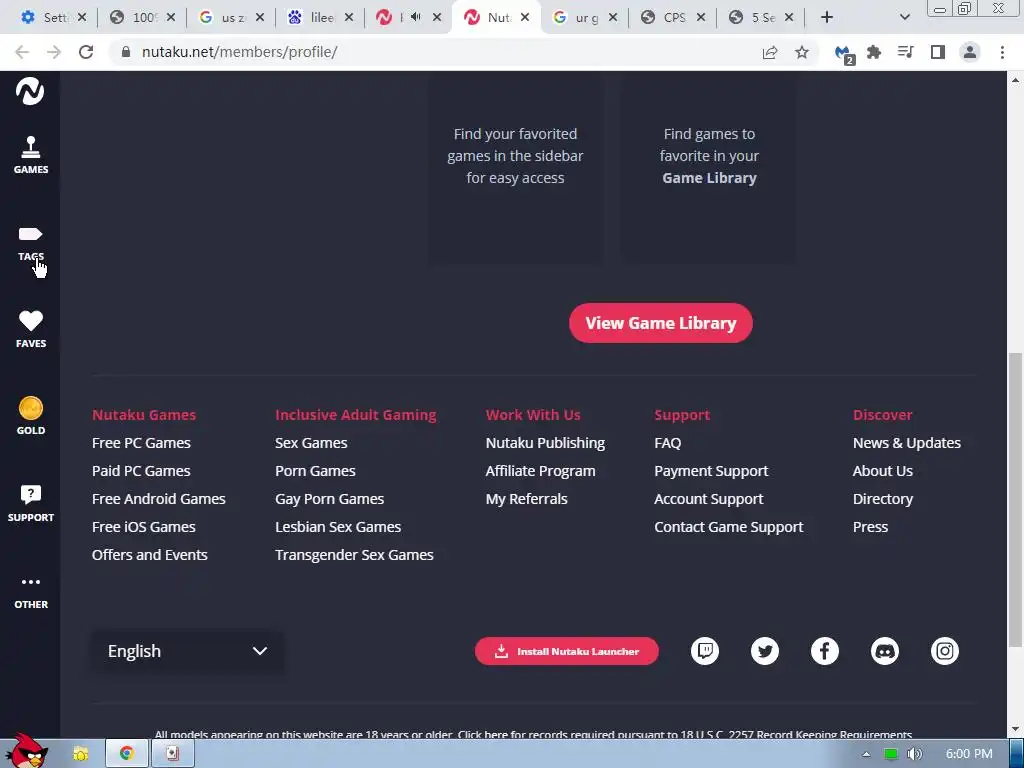Image resolution: width=1024 pixels, height=768 pixels.
Task: Open the media control playlist icon
Action: point(905,52)
